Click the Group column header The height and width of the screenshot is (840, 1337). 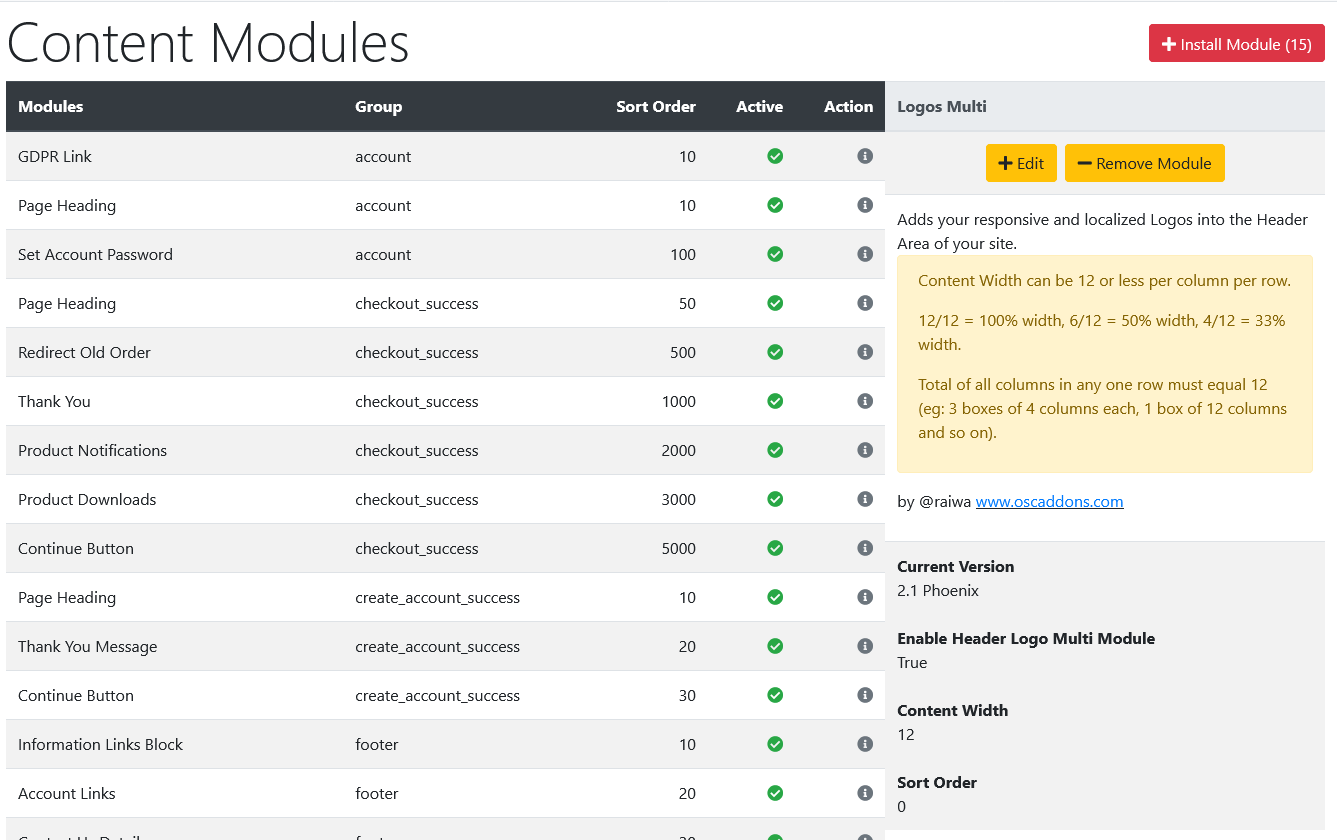(379, 106)
